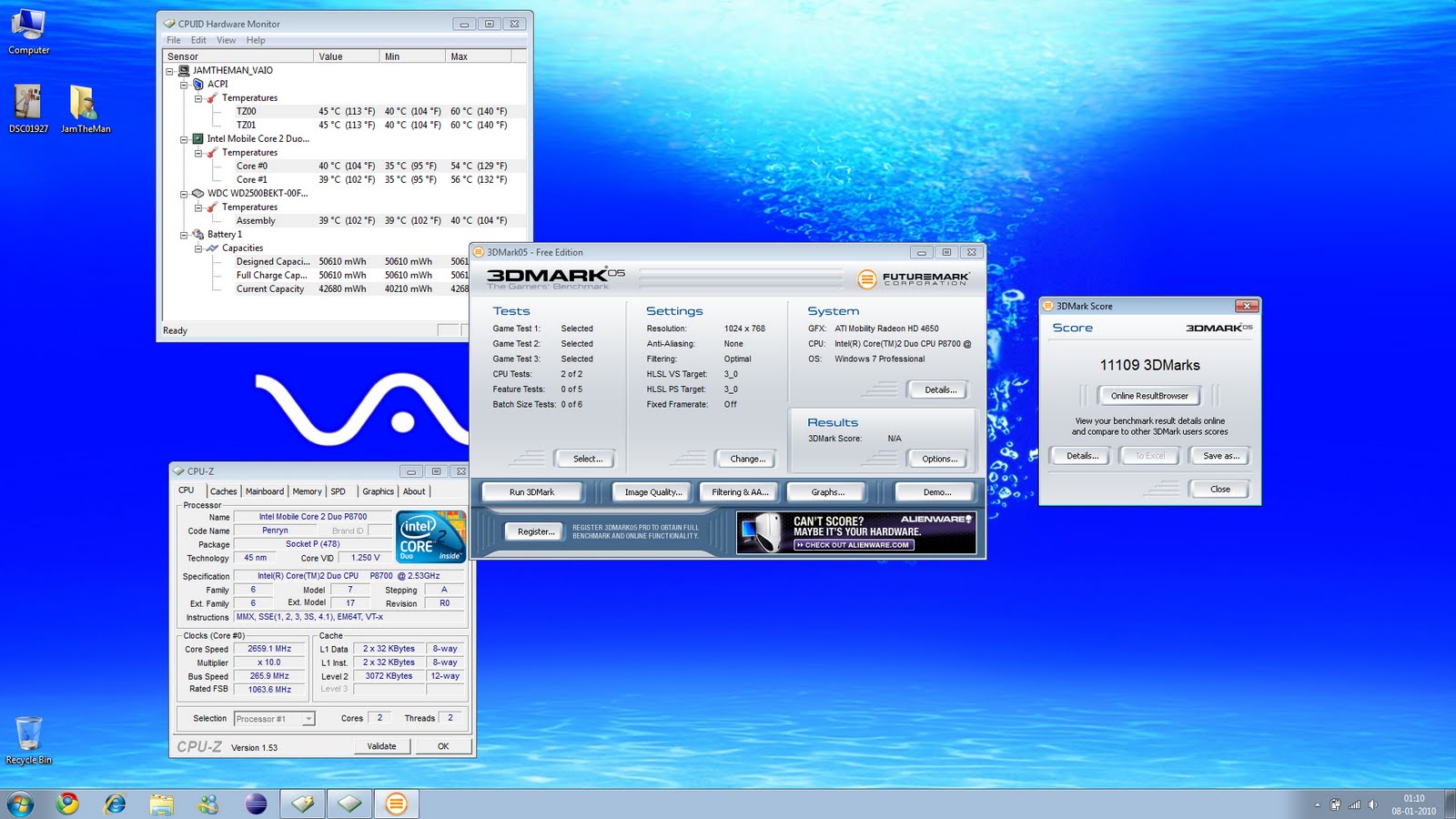The height and width of the screenshot is (819, 1456).
Task: Switch to the Memory tab in CPU-Z
Action: (x=307, y=491)
